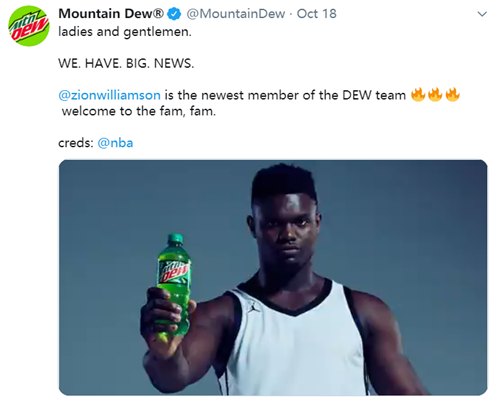
Task: Open the @zionwilliamson mention
Action: pyautogui.click(x=109, y=95)
